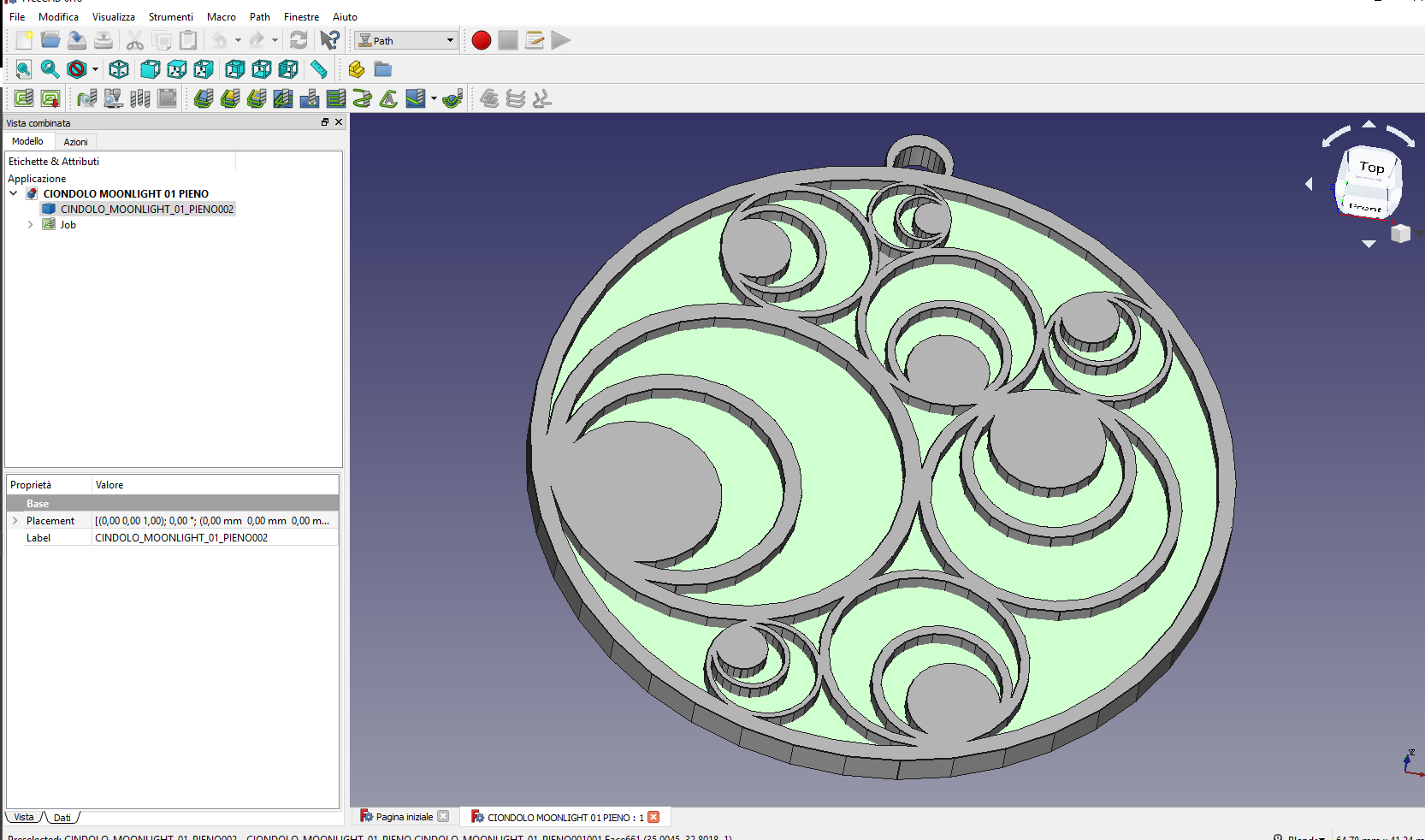Switch to the Dati properties tab

point(62,818)
